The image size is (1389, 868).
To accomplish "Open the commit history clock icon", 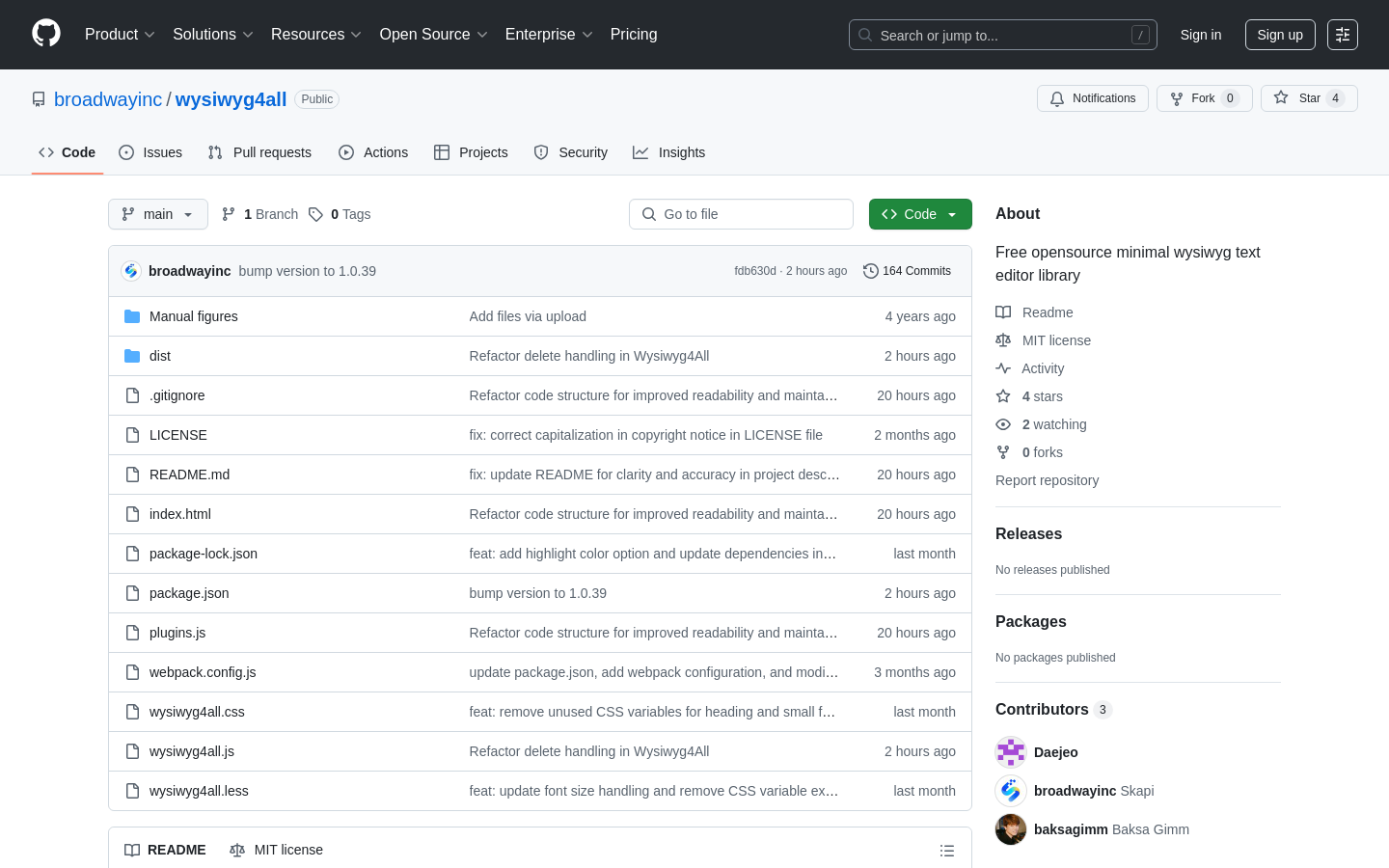I will (871, 271).
